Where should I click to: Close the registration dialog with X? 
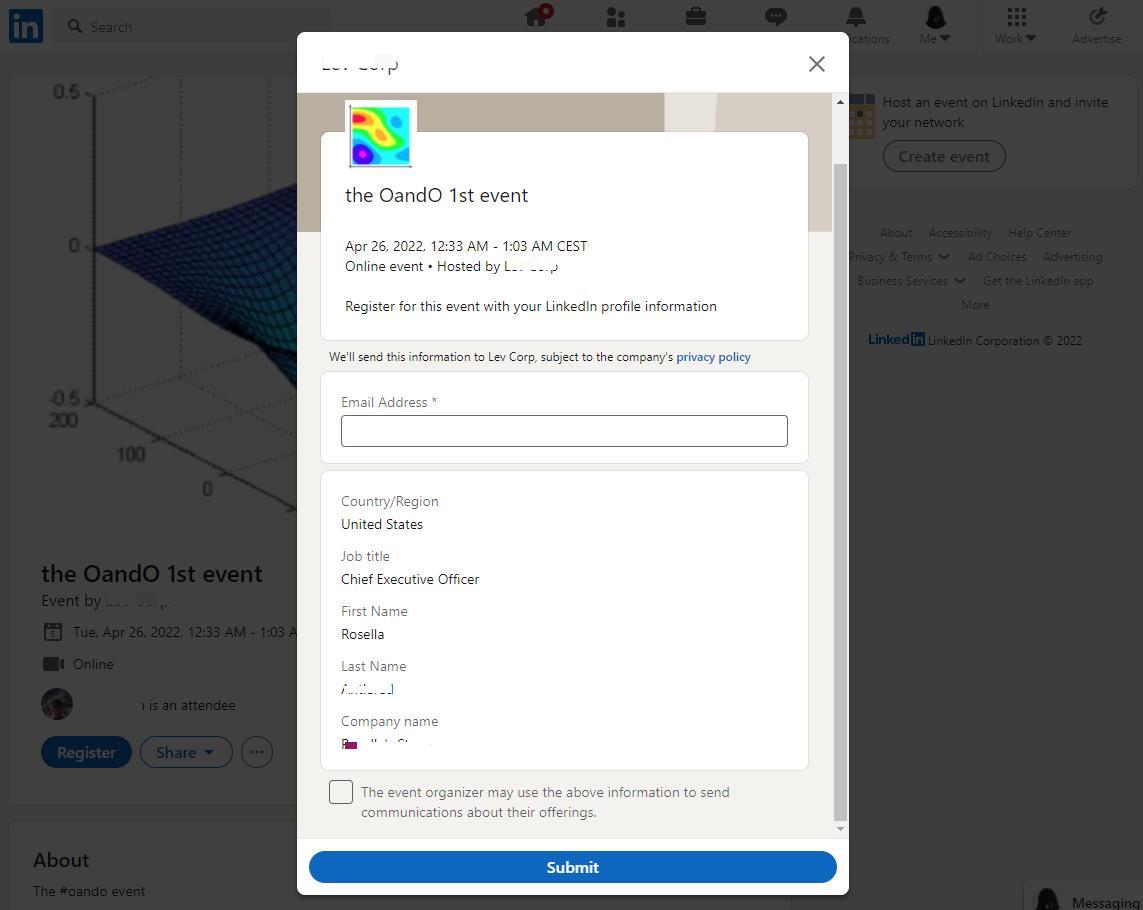(x=816, y=64)
